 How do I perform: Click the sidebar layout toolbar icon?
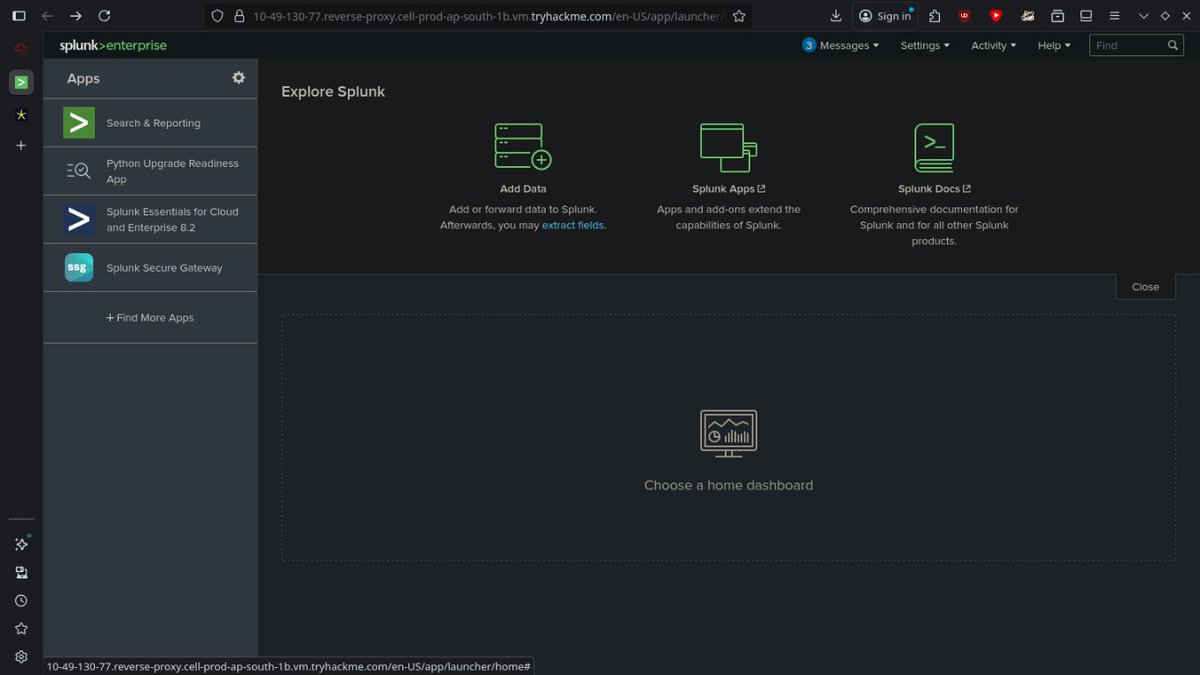[x=1086, y=16]
